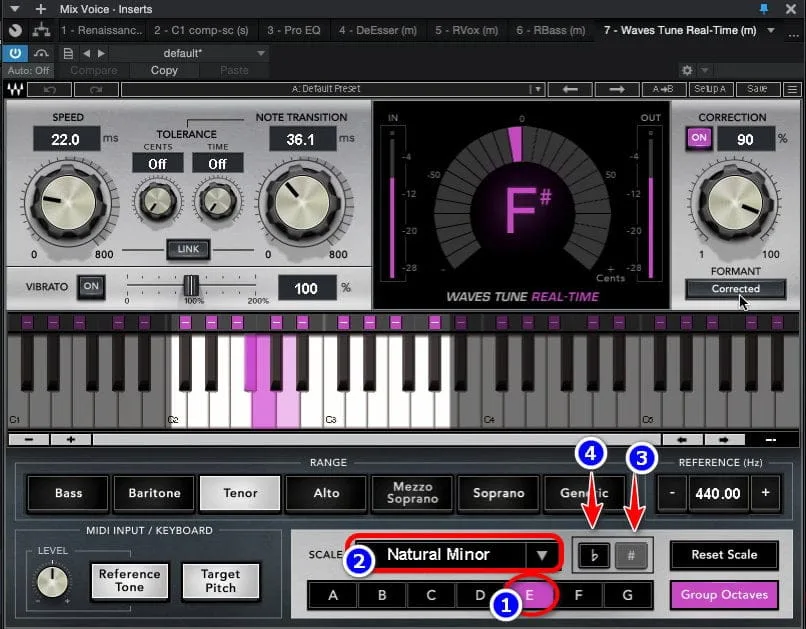Decrease reference Hz with minus
This screenshot has height=629, width=806.
pos(672,493)
